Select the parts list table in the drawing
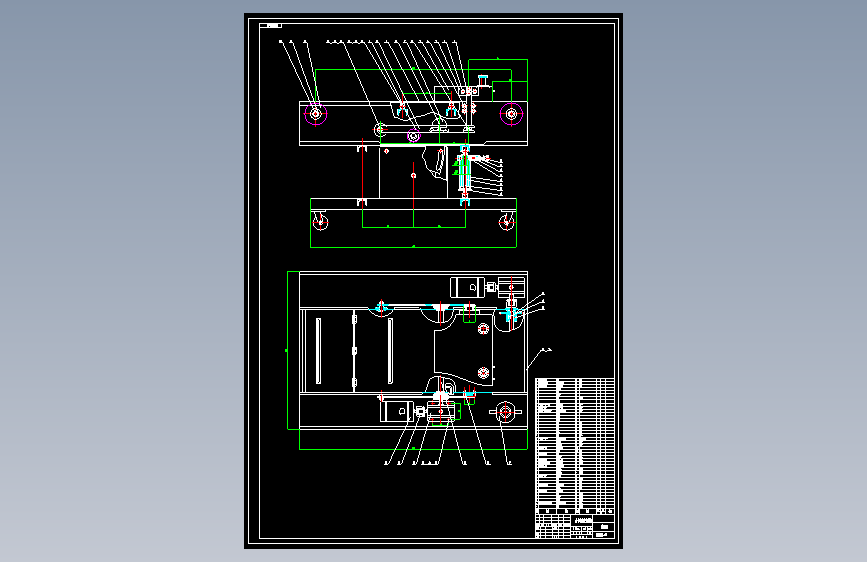This screenshot has height=562, width=867. [x=575, y=446]
